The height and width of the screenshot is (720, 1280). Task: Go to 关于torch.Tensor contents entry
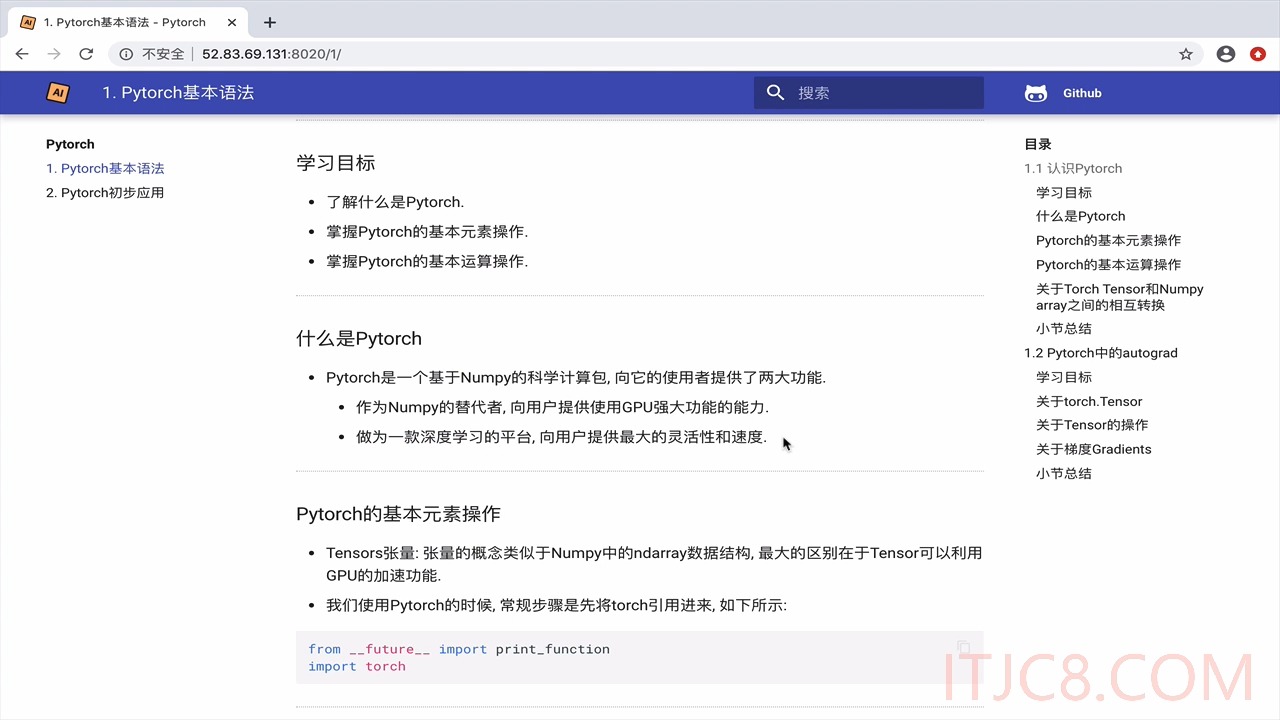pos(1089,401)
